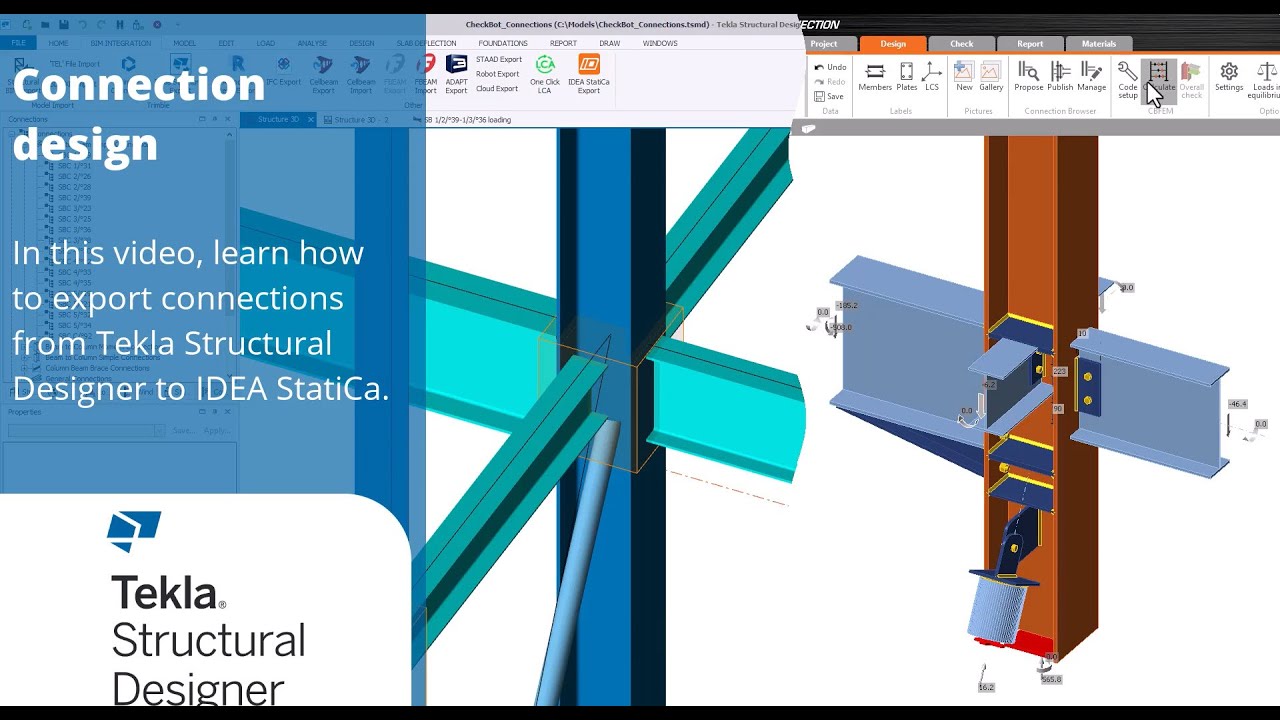
Task: Open the DRAW ribbon tab
Action: (609, 44)
